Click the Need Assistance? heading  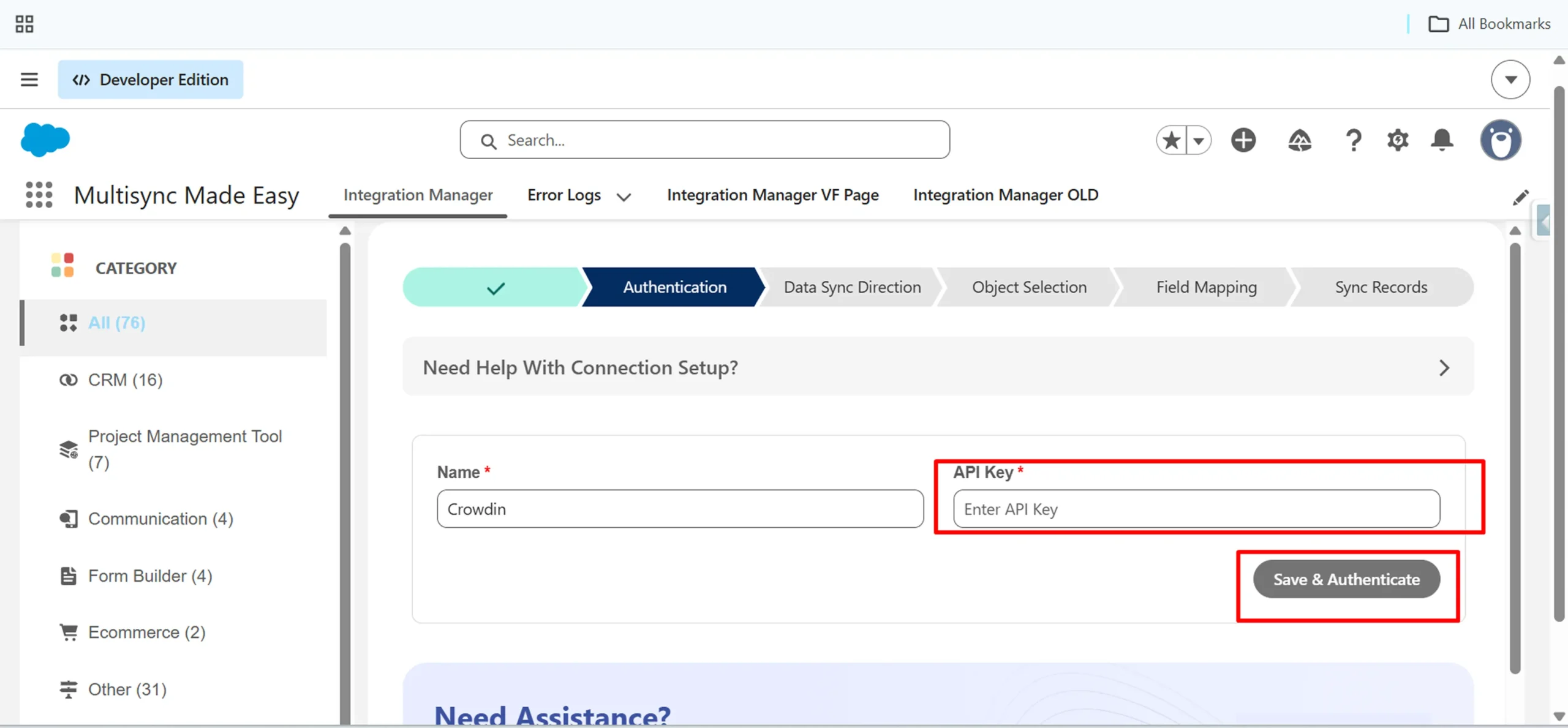click(552, 715)
